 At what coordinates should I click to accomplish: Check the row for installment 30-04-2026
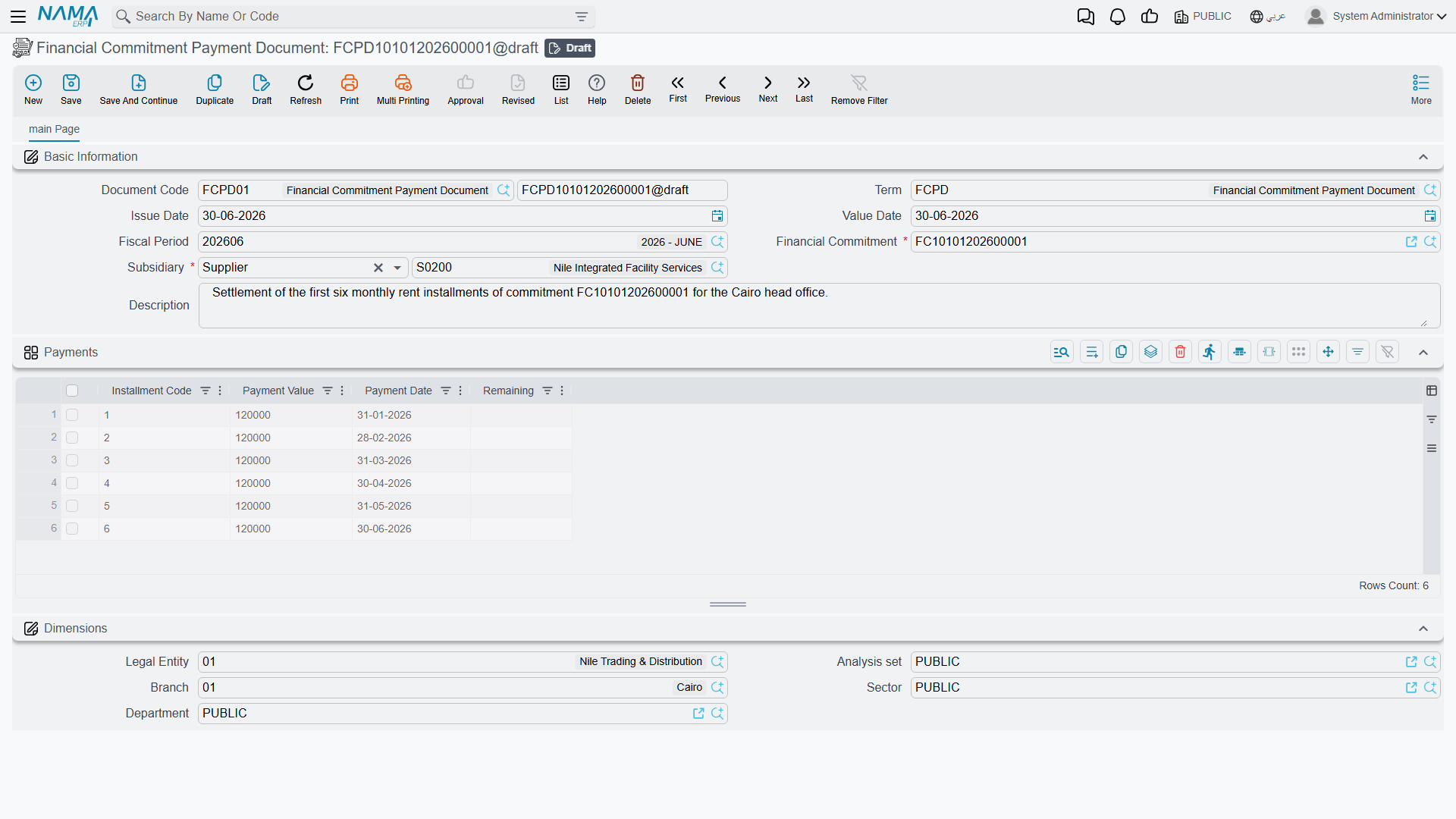coord(72,483)
